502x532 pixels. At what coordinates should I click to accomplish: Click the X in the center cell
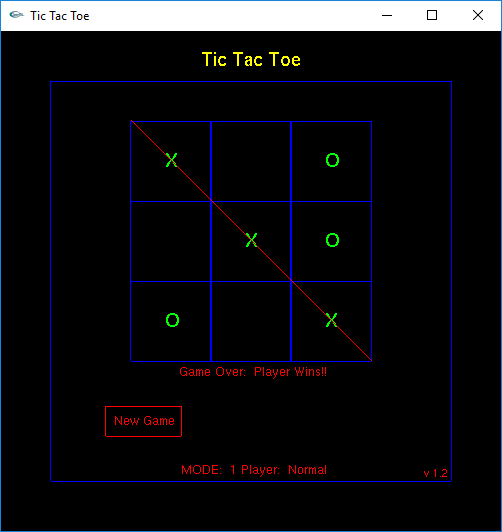pos(251,240)
